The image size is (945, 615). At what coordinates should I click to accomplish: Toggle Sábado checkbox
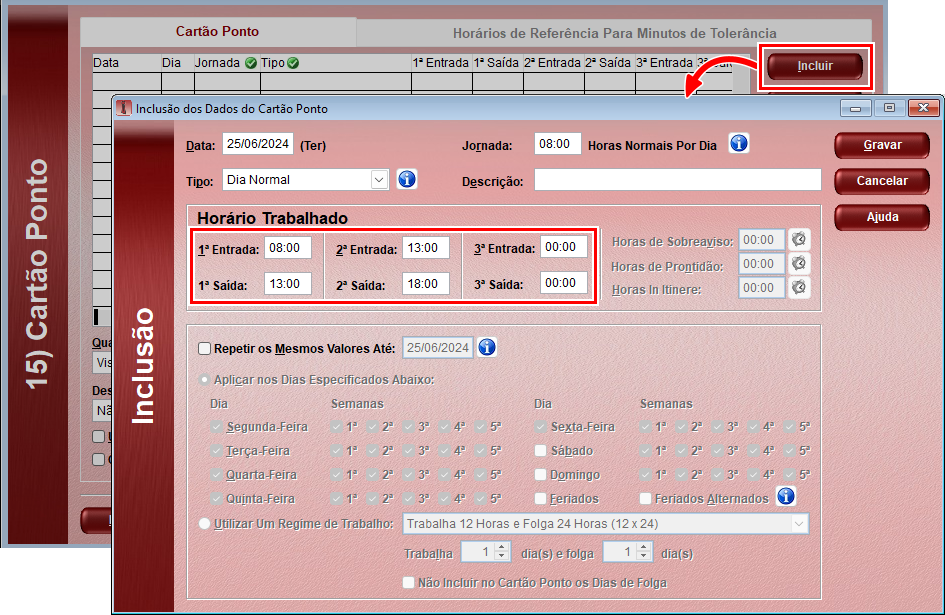541,450
